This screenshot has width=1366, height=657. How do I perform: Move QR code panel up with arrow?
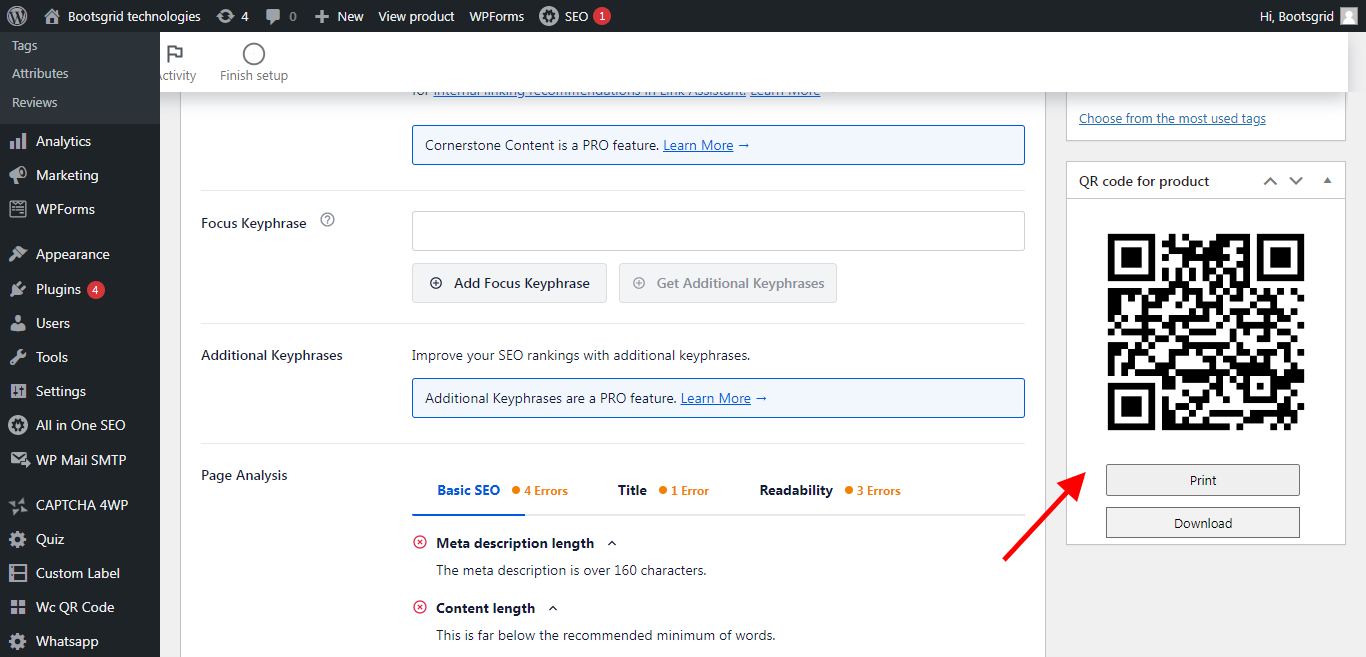point(1270,181)
